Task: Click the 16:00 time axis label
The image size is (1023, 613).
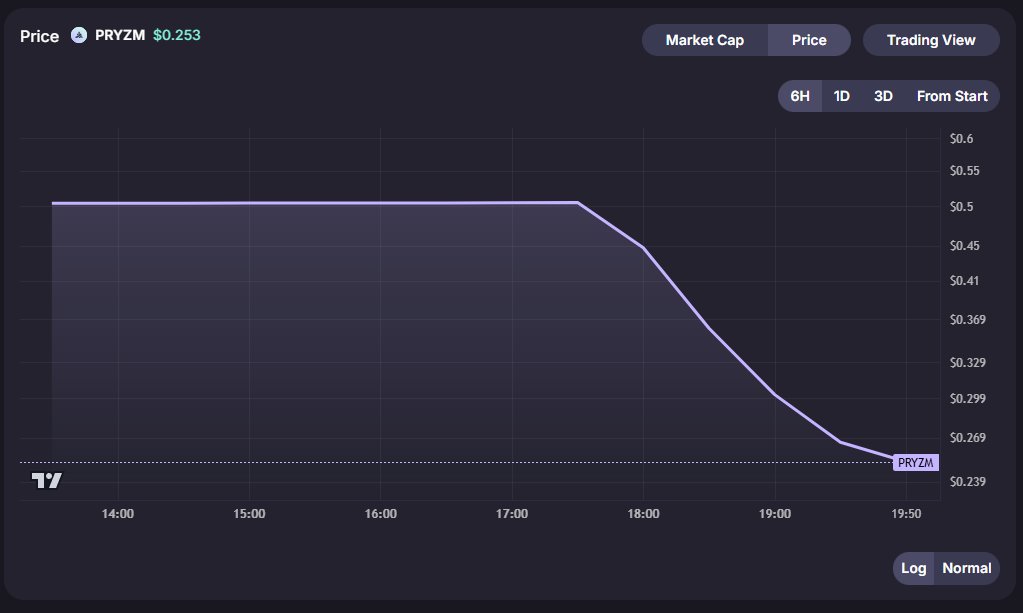Action: [x=380, y=514]
